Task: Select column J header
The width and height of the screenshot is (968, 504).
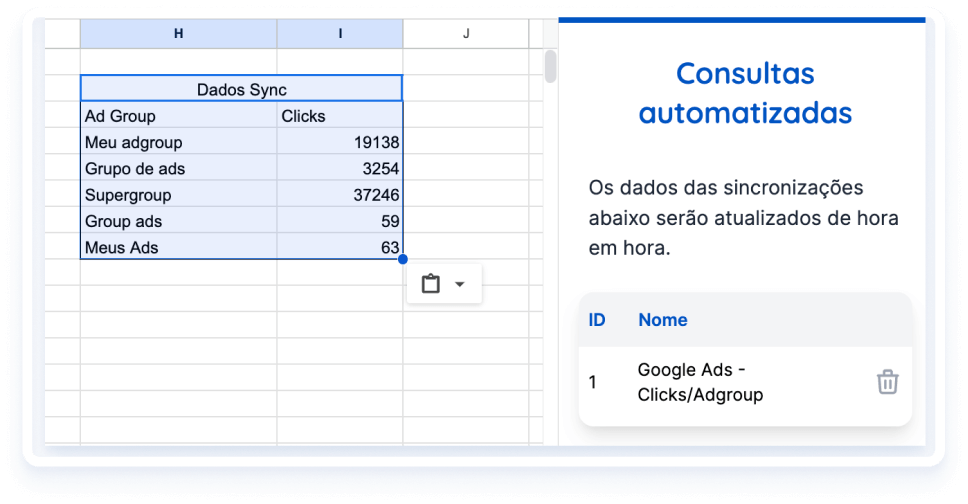Action: coord(466,34)
